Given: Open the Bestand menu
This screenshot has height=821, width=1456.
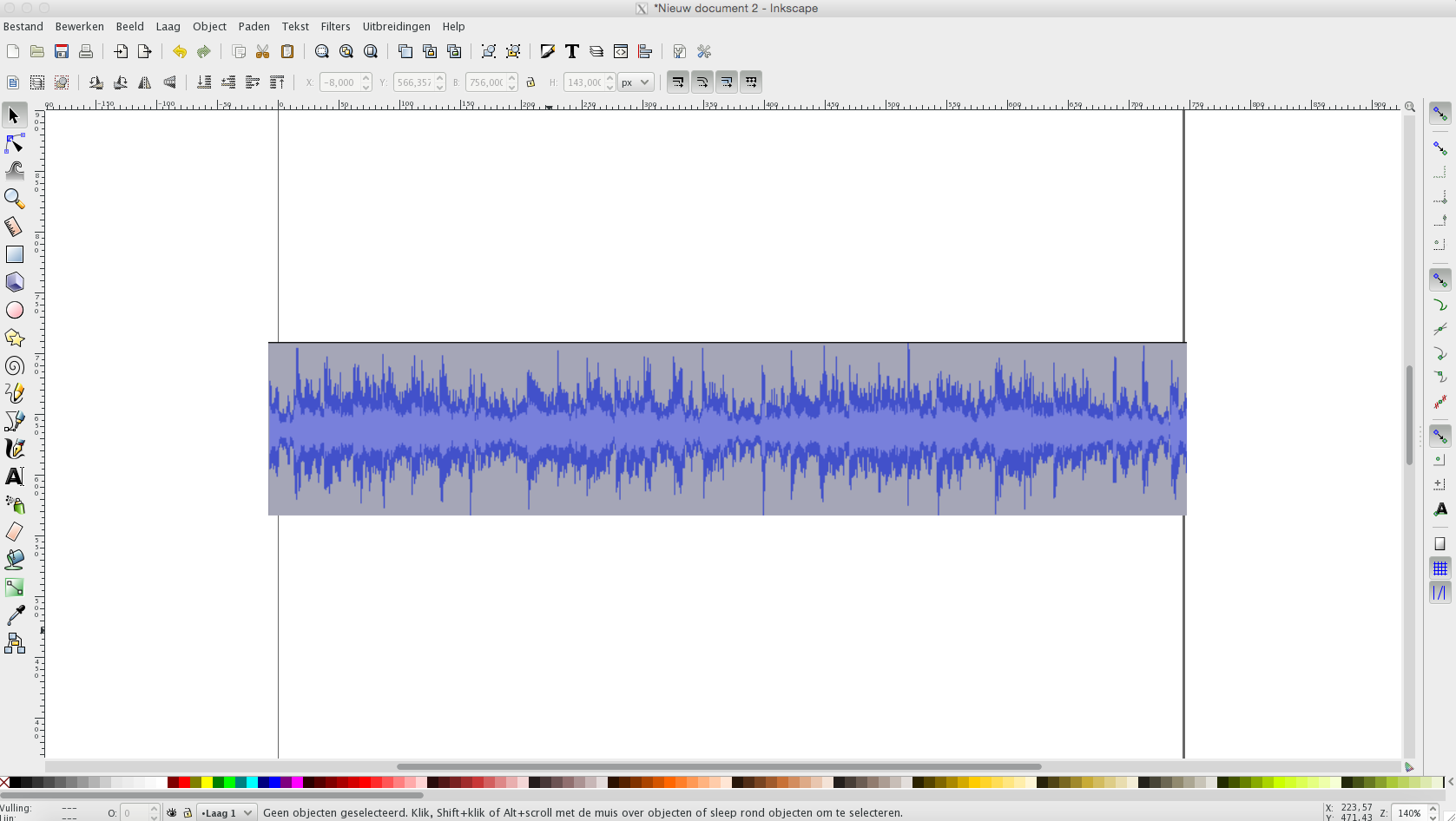Looking at the screenshot, I should click(x=23, y=26).
